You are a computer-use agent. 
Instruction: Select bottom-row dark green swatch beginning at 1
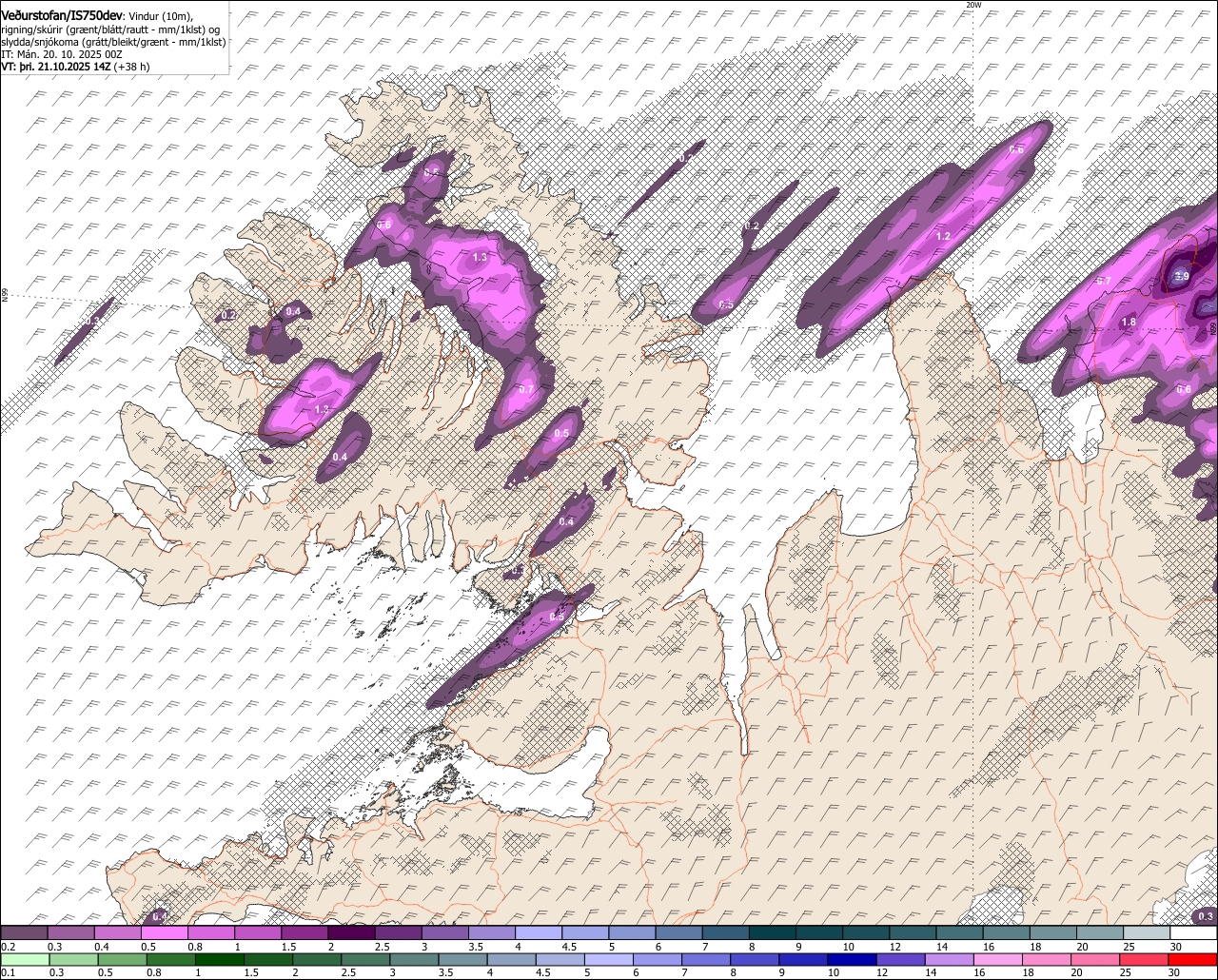[219, 960]
